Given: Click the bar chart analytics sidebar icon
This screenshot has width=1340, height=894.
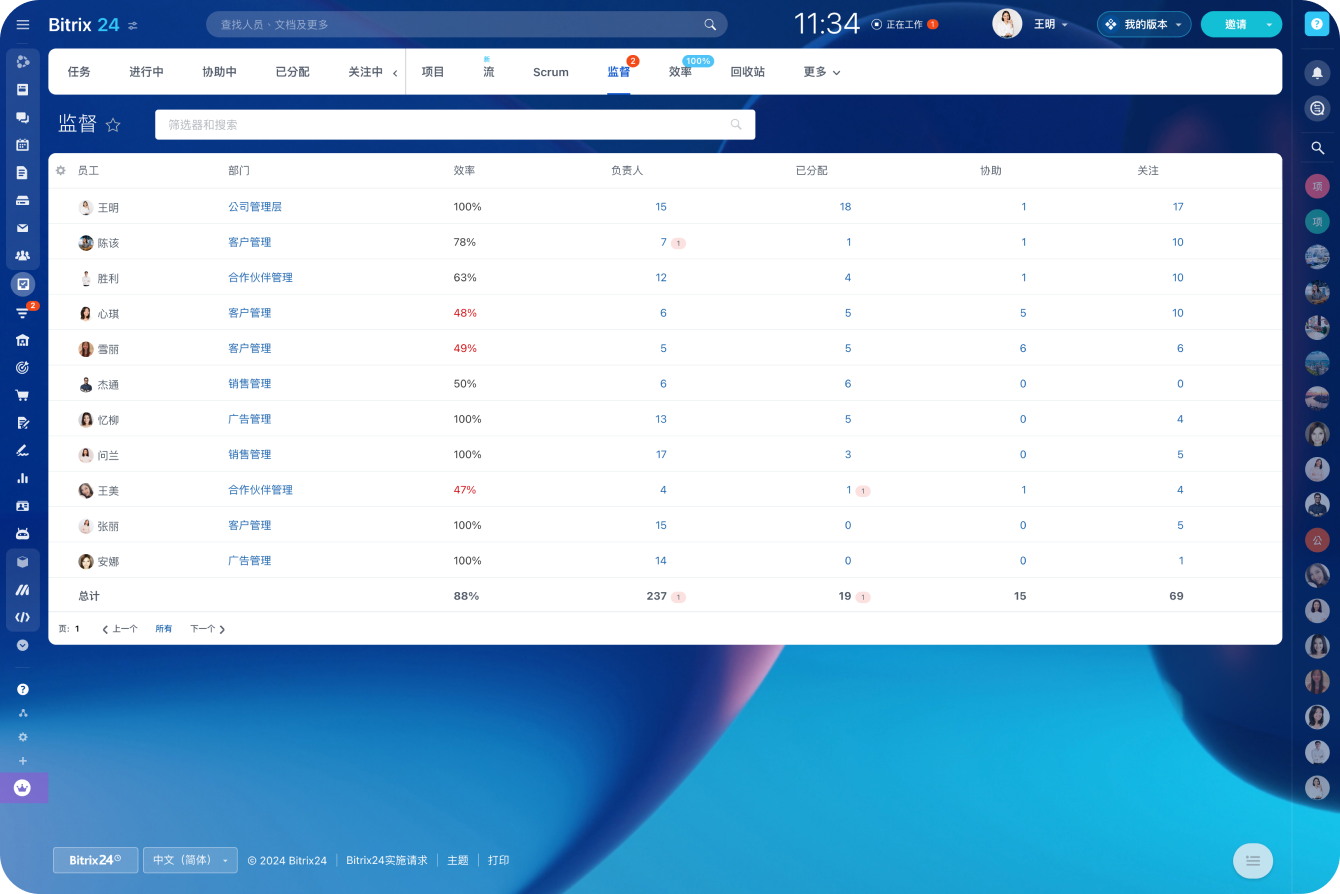Looking at the screenshot, I should (23, 478).
